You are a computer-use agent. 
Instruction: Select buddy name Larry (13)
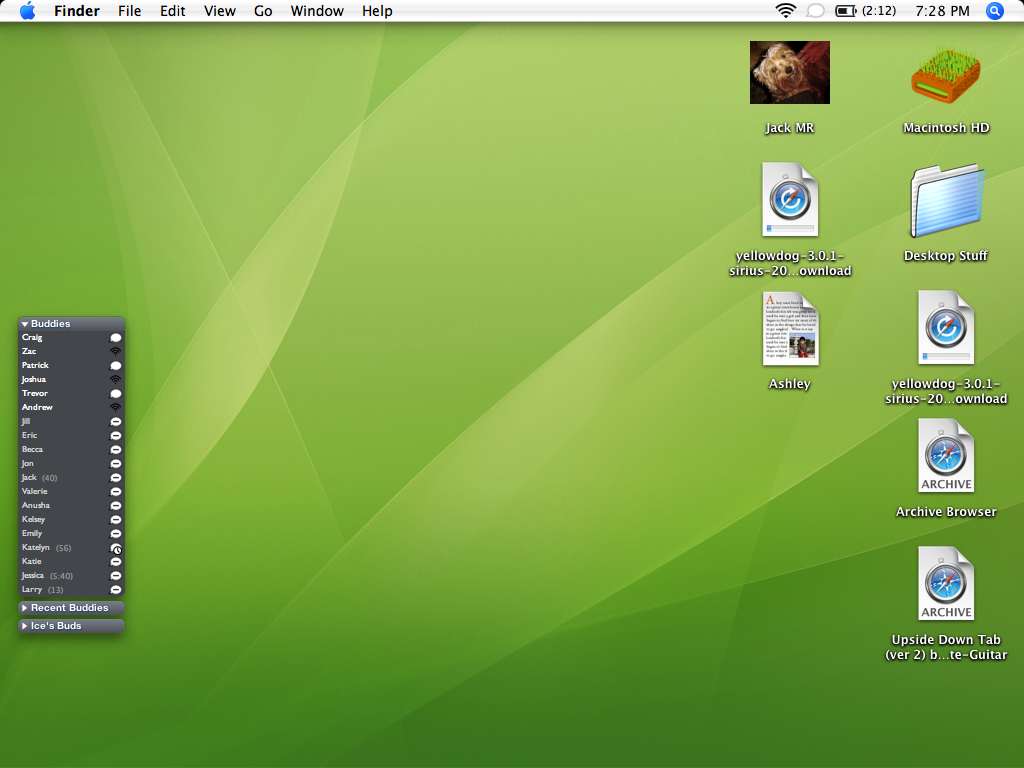click(42, 590)
